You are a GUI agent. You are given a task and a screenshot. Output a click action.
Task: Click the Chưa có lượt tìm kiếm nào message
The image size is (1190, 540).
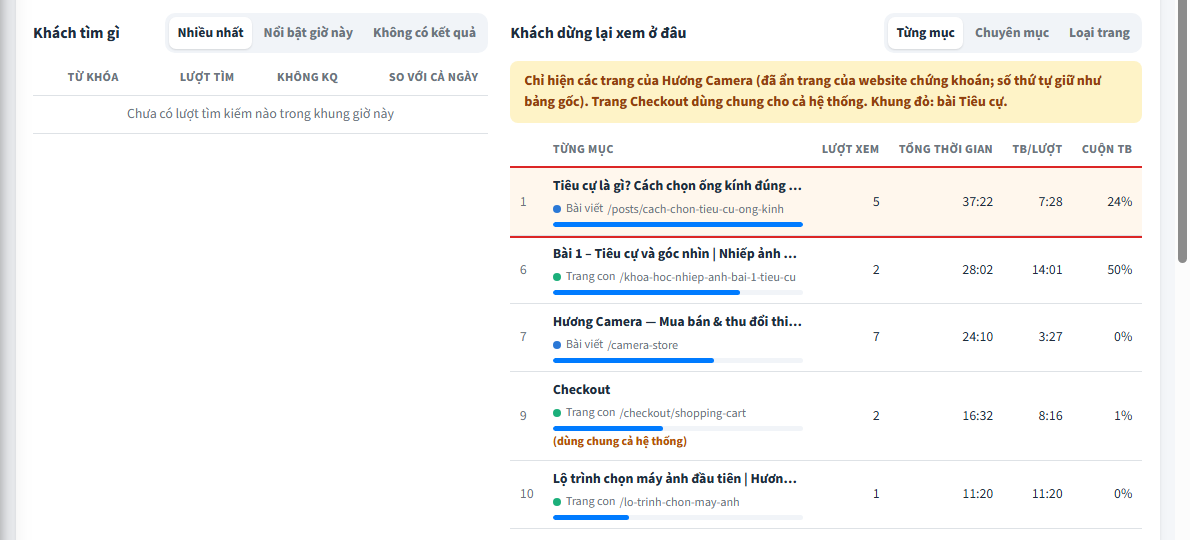pyautogui.click(x=260, y=115)
